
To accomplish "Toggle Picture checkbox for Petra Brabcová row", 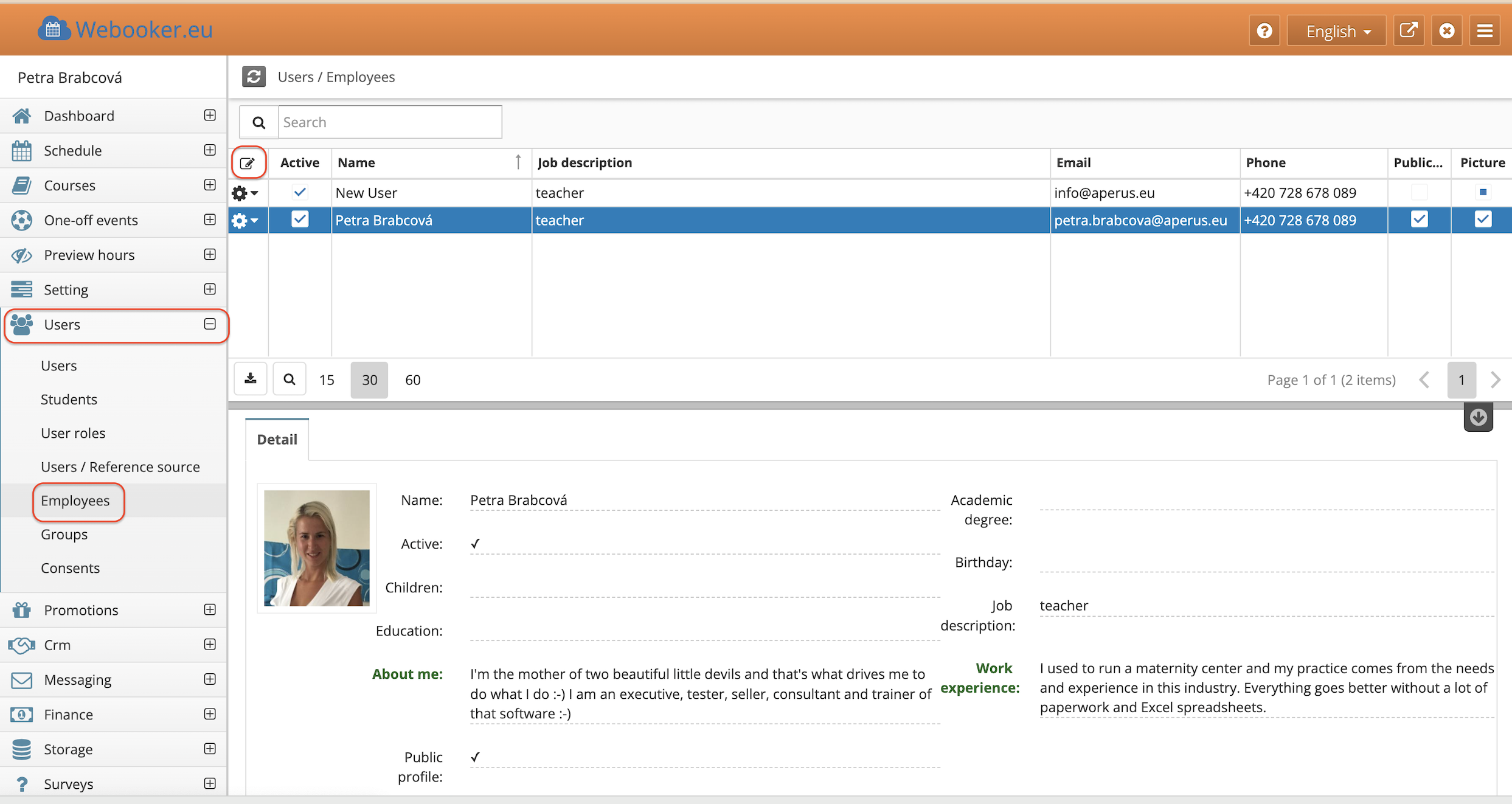I will 1483,220.
